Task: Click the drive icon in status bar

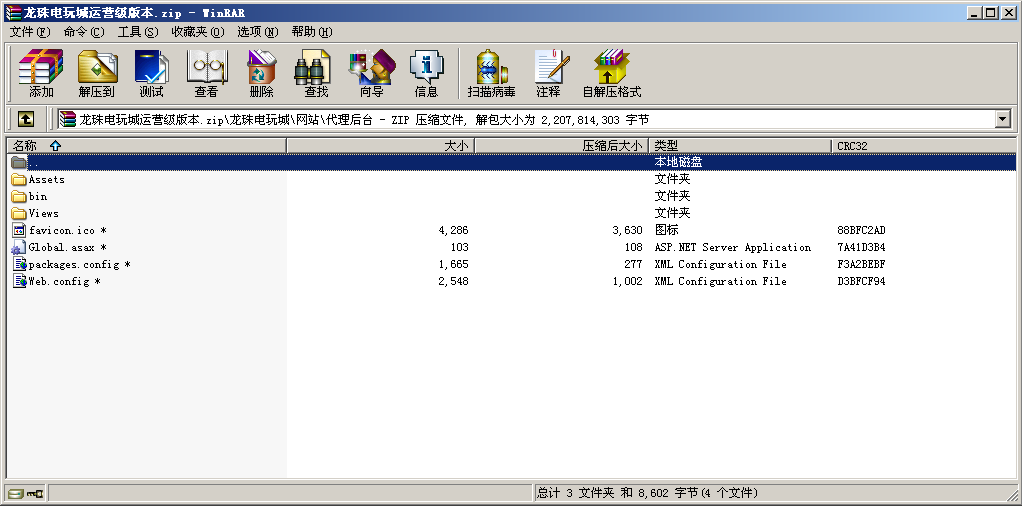Action: coord(16,493)
